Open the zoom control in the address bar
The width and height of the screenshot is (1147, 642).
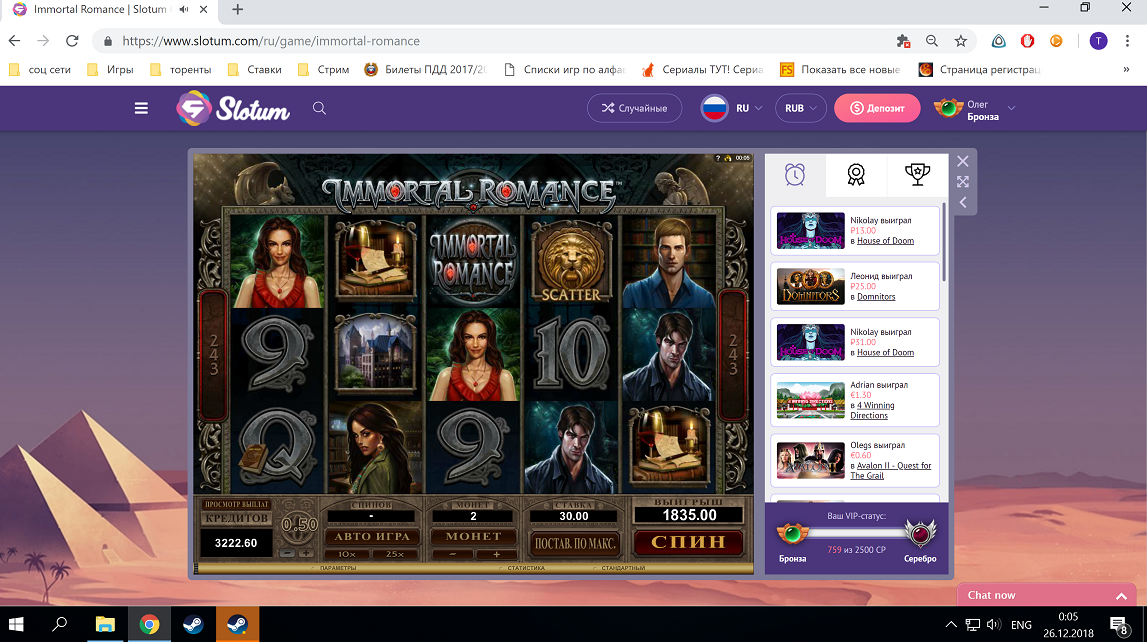click(x=932, y=41)
